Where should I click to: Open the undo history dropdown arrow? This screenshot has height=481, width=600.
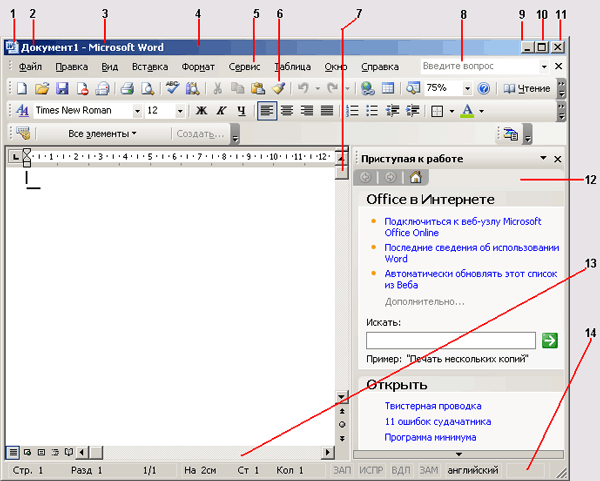click(x=318, y=89)
